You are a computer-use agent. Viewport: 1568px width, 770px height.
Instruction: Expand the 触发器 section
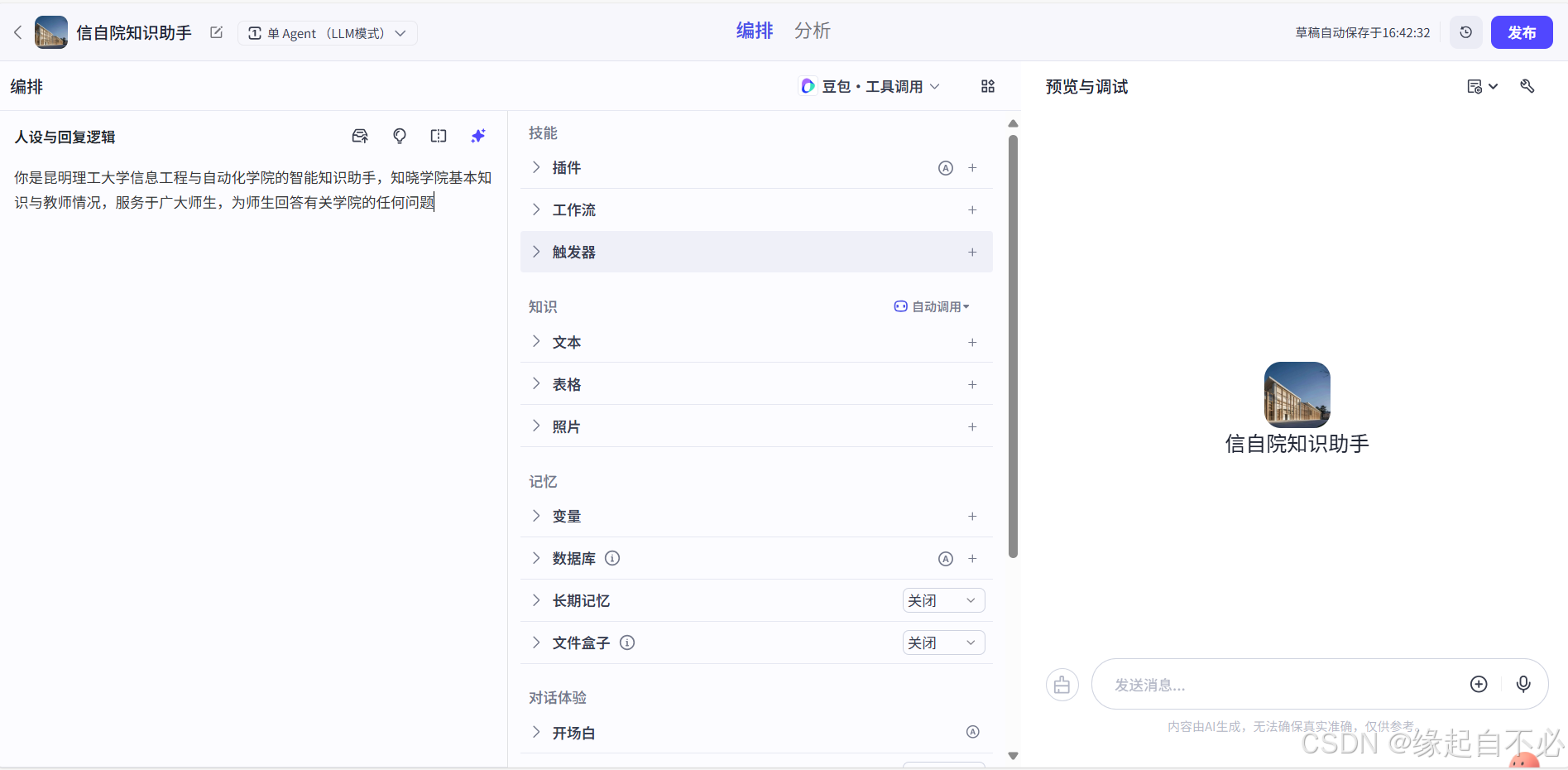[536, 252]
